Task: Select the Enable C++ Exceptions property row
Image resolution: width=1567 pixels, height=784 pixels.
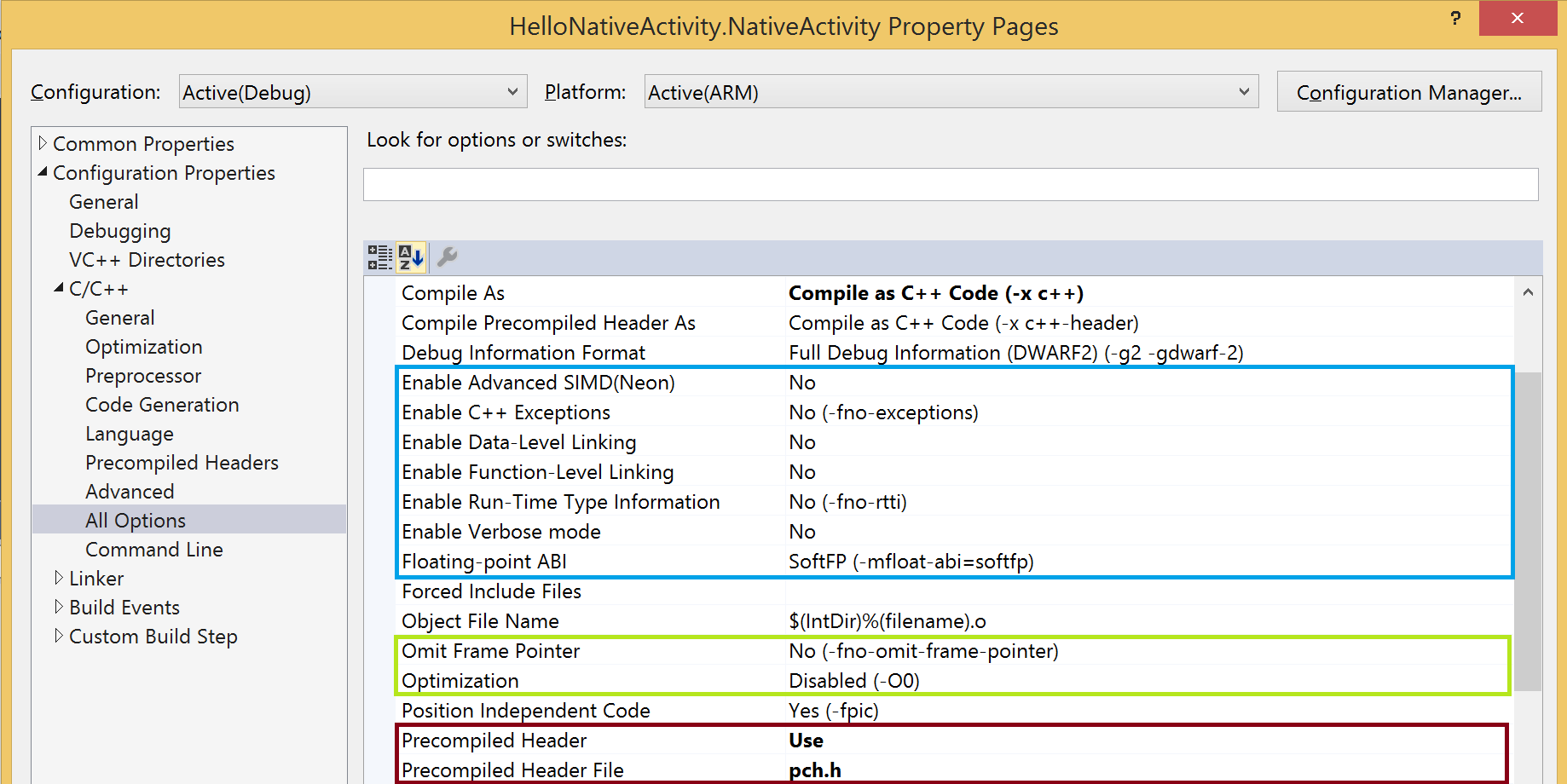Action: coord(506,412)
